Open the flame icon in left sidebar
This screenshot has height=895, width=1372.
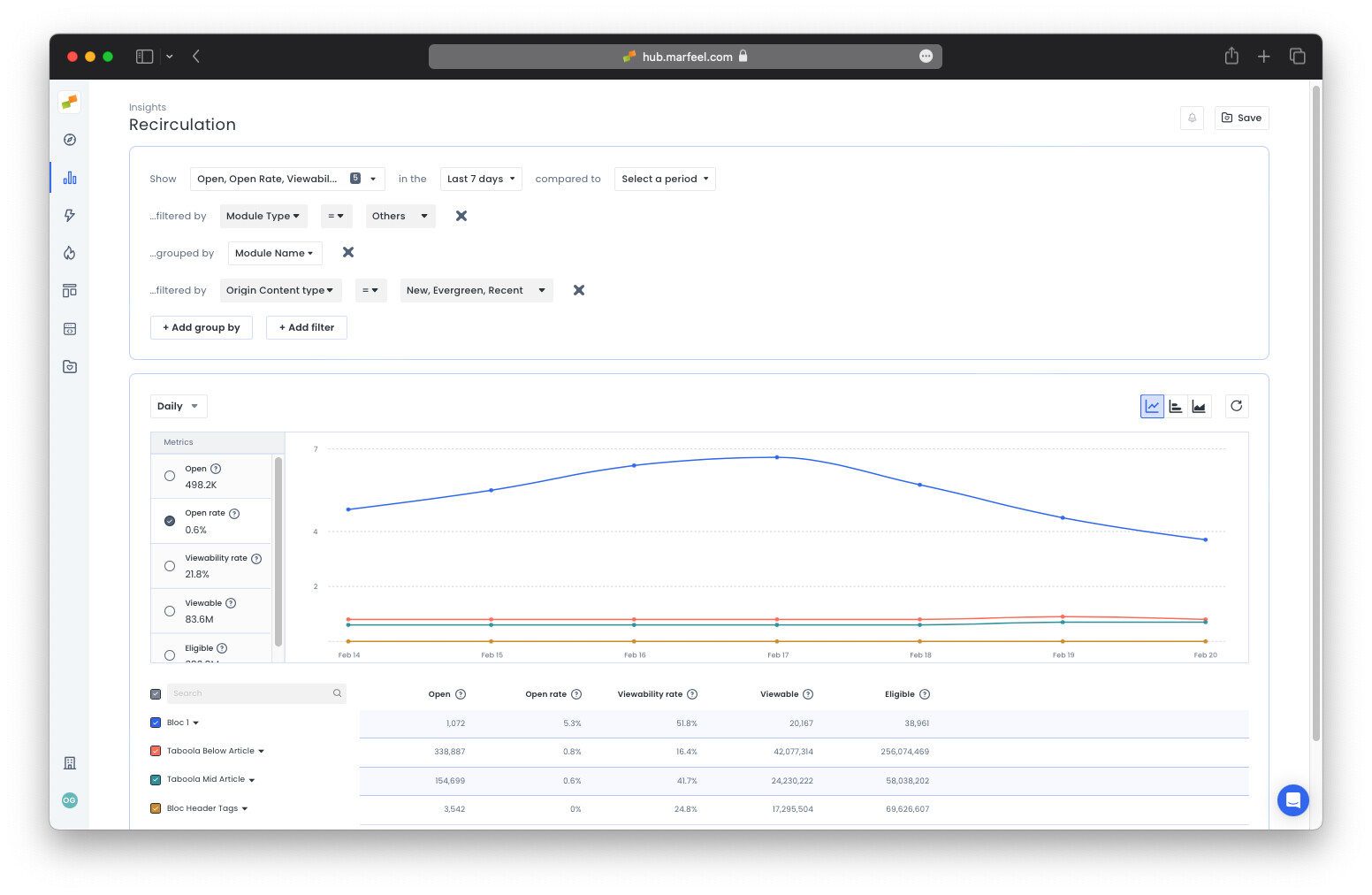(x=70, y=253)
